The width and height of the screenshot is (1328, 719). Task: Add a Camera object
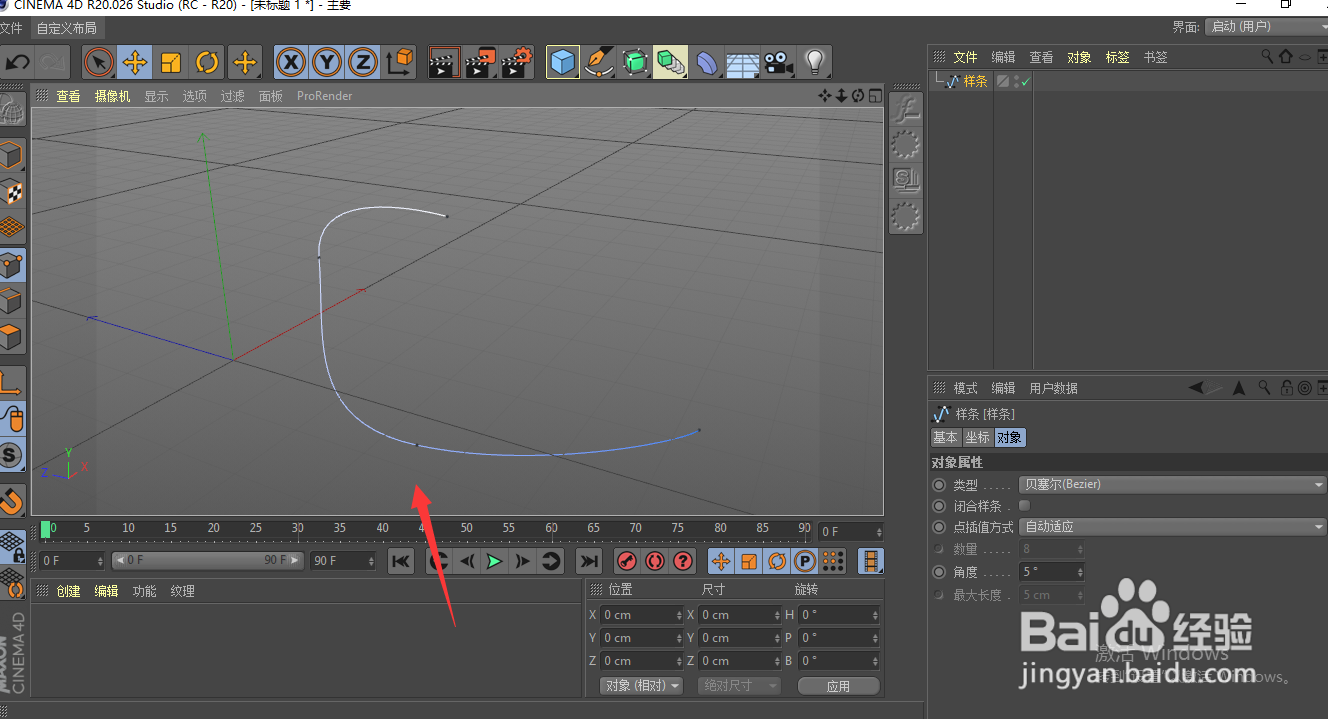tap(778, 63)
